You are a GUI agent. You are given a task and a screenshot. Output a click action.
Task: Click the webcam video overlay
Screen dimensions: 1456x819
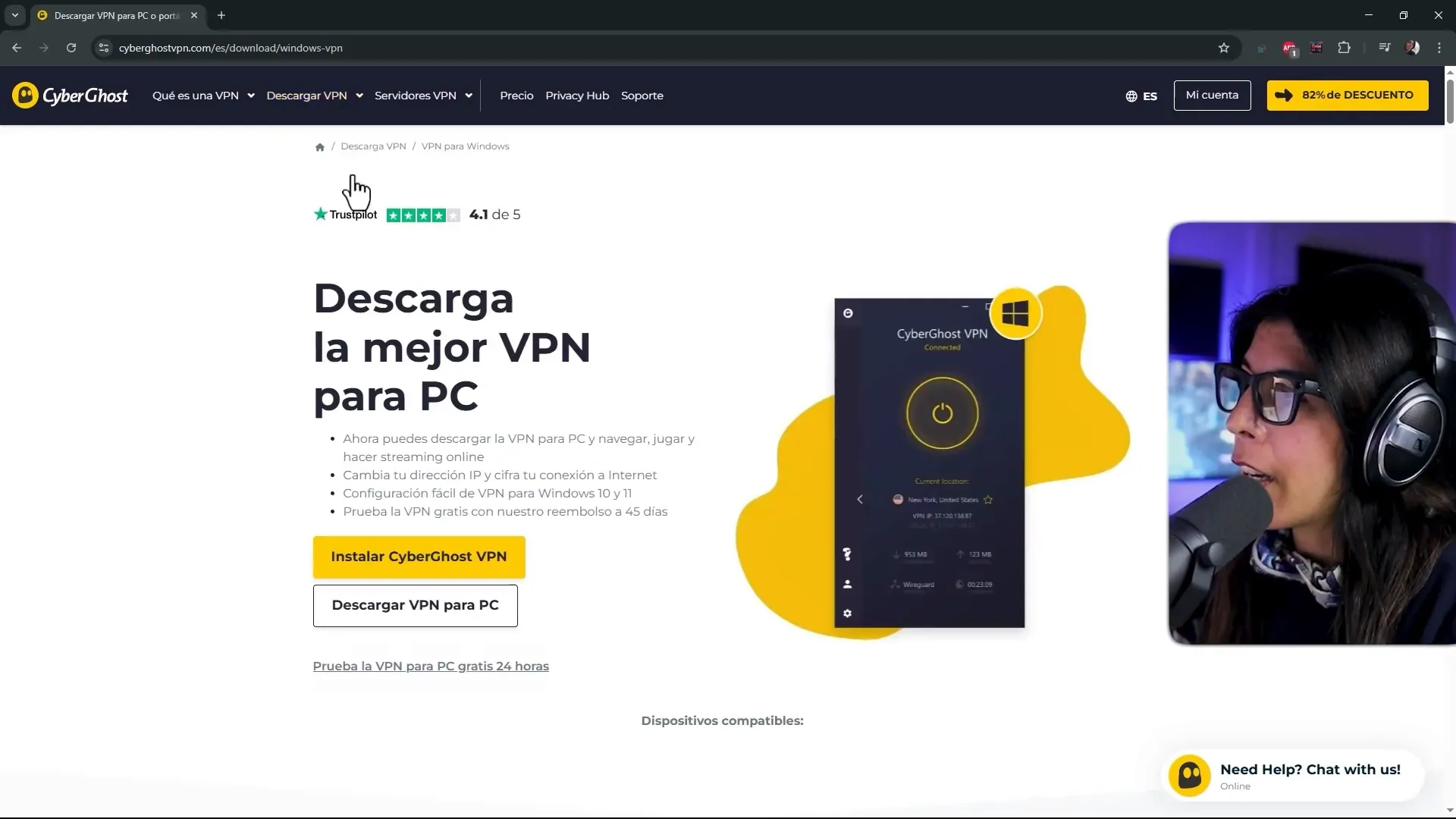[x=1312, y=434]
